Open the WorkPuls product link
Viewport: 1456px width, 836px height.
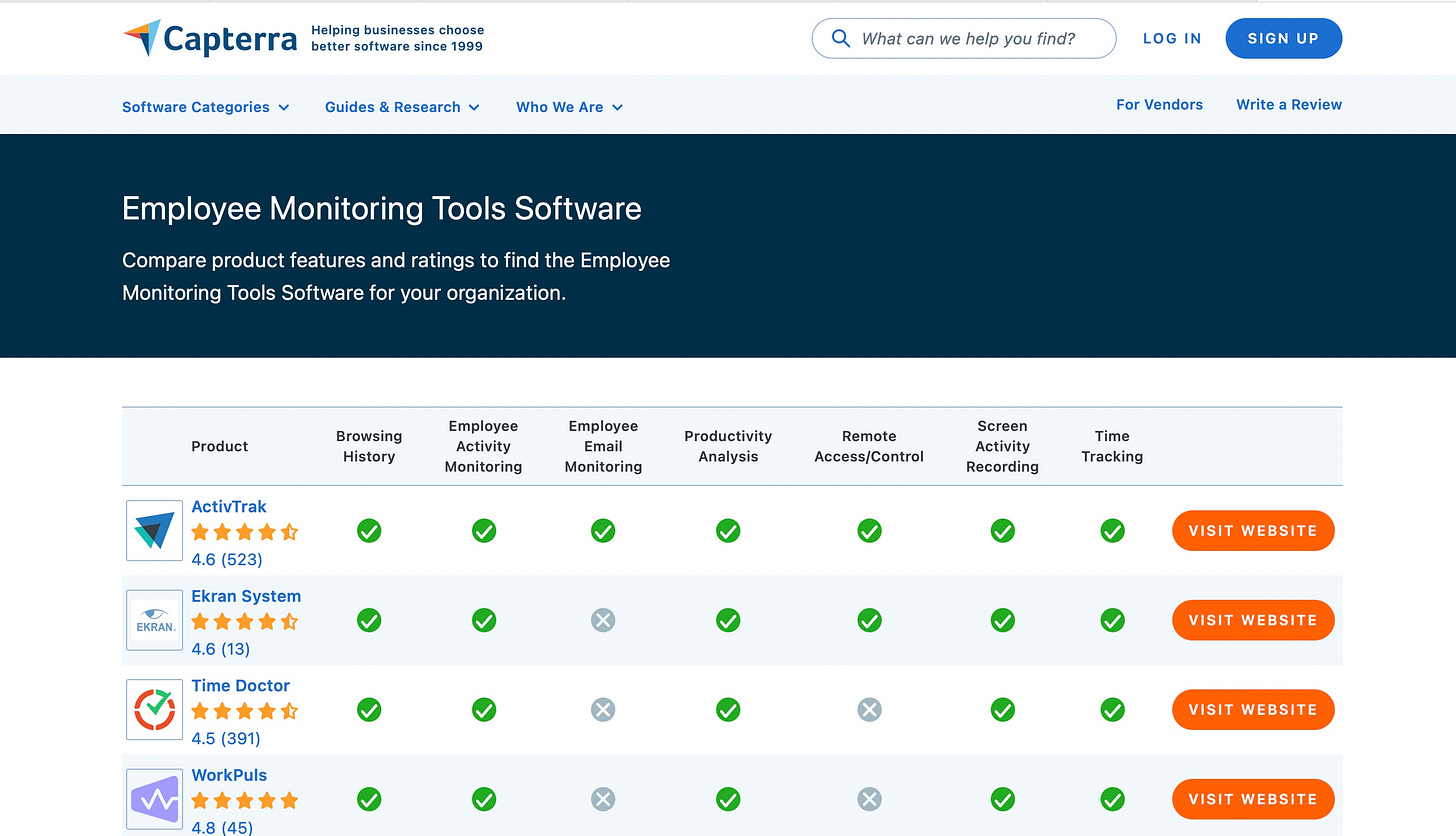(229, 775)
